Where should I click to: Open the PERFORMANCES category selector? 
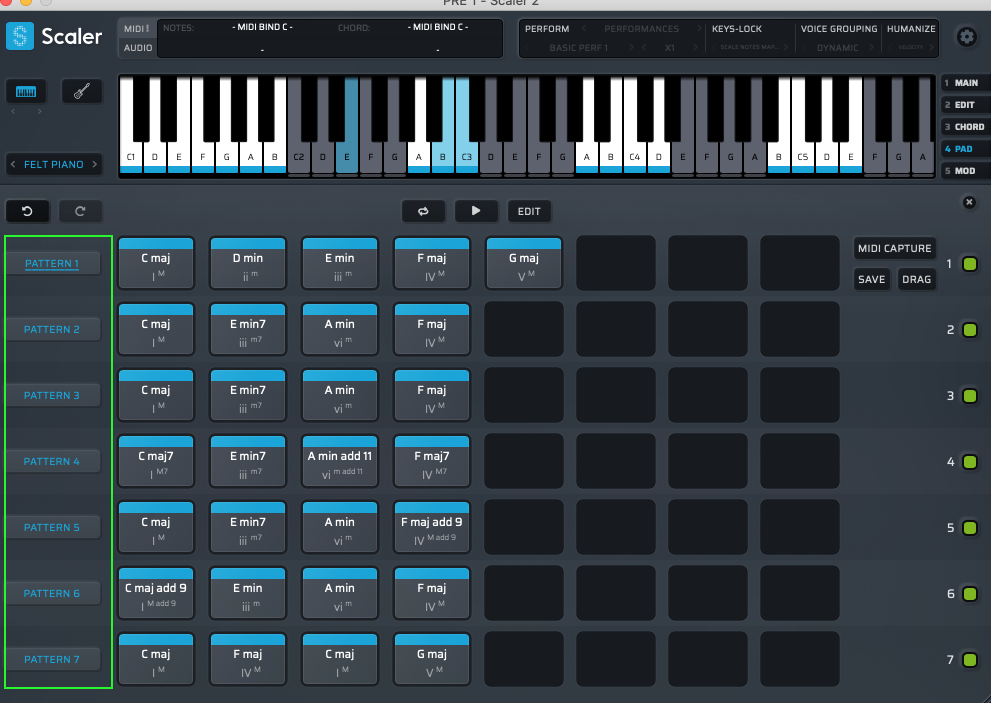click(x=641, y=29)
